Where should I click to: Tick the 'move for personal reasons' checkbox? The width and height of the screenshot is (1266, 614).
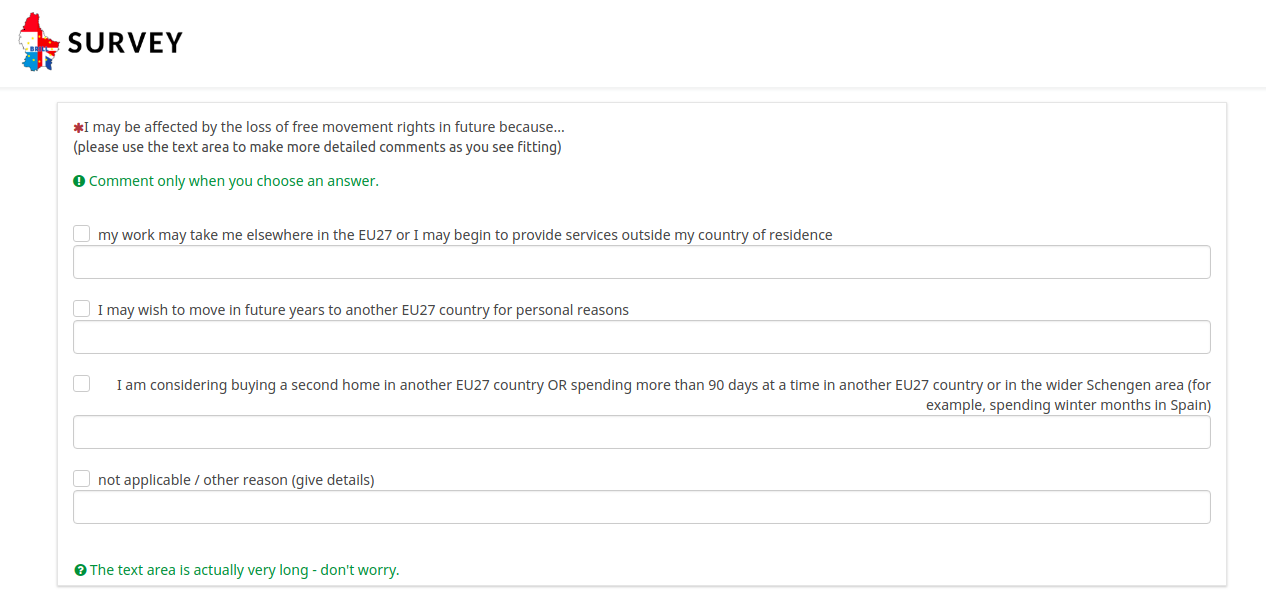pyautogui.click(x=82, y=309)
